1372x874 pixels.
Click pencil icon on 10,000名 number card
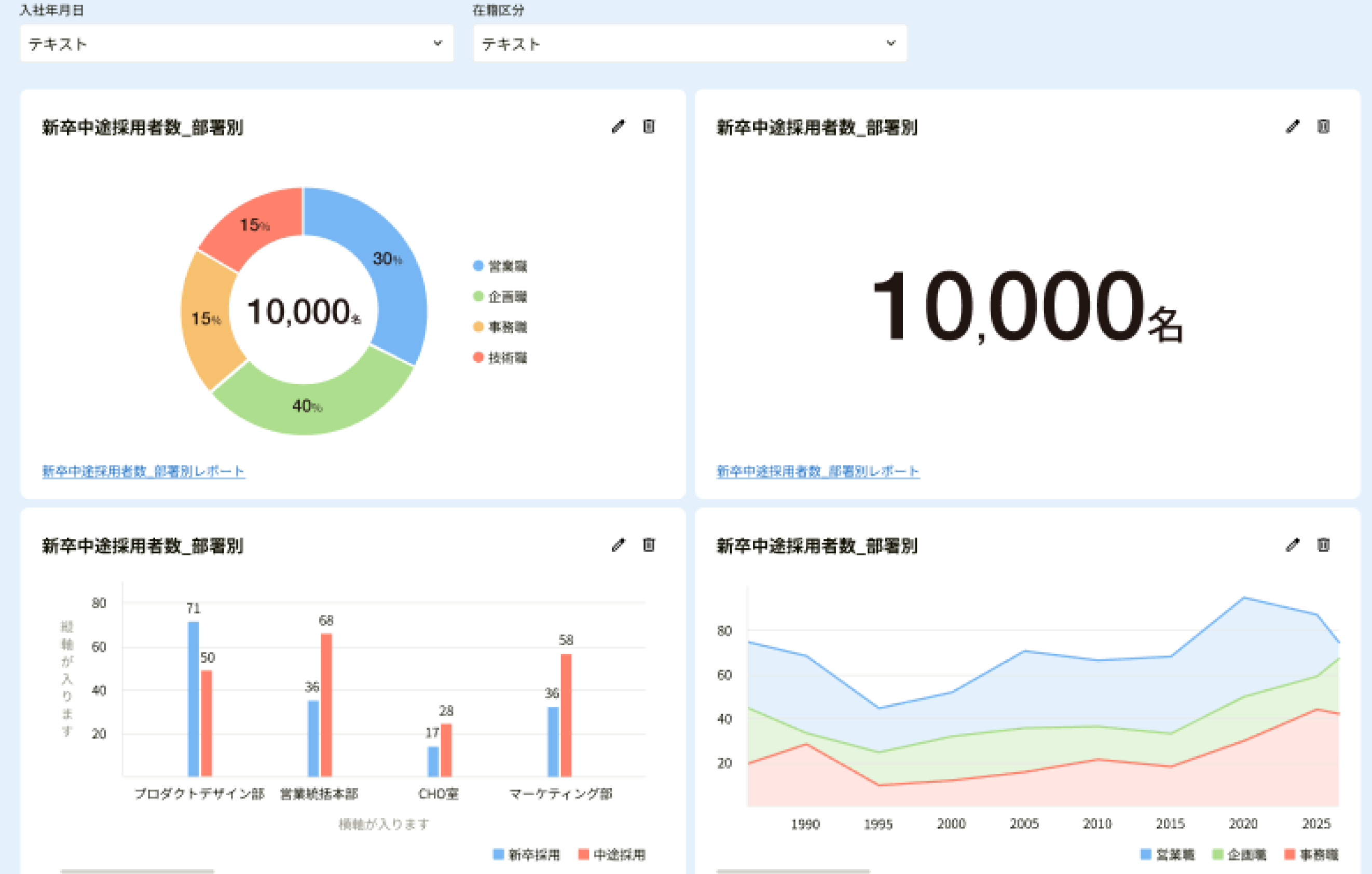coord(1293,127)
